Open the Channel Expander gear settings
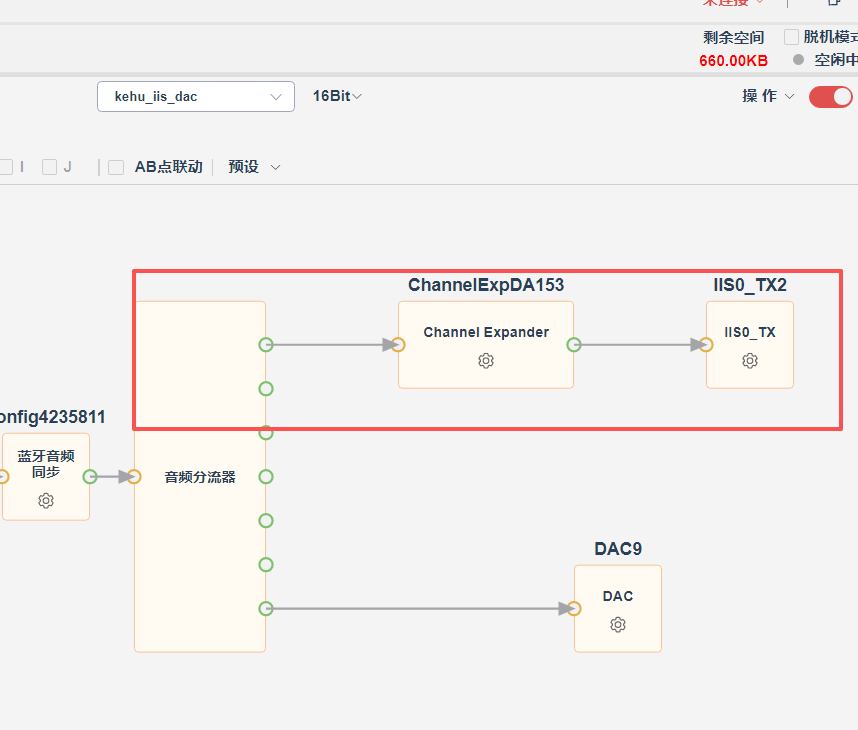The image size is (858, 730). [486, 361]
